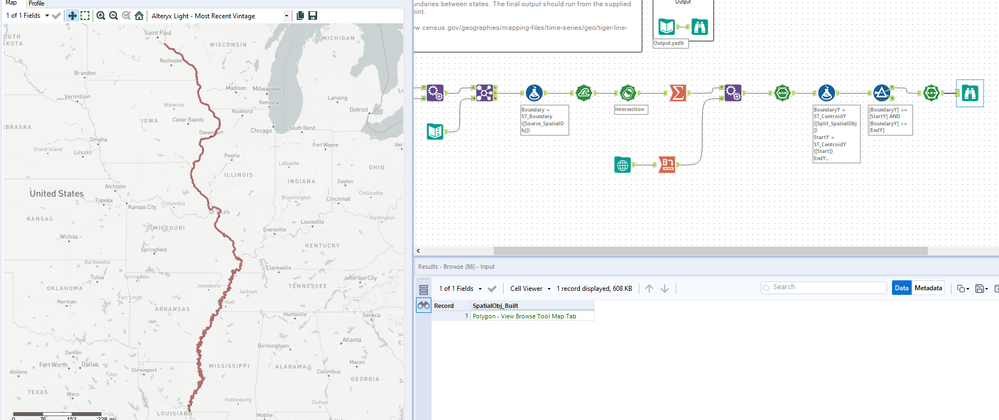This screenshot has height=420, width=999.
Task: Select the Browse tool in Output container
Action: [700, 27]
